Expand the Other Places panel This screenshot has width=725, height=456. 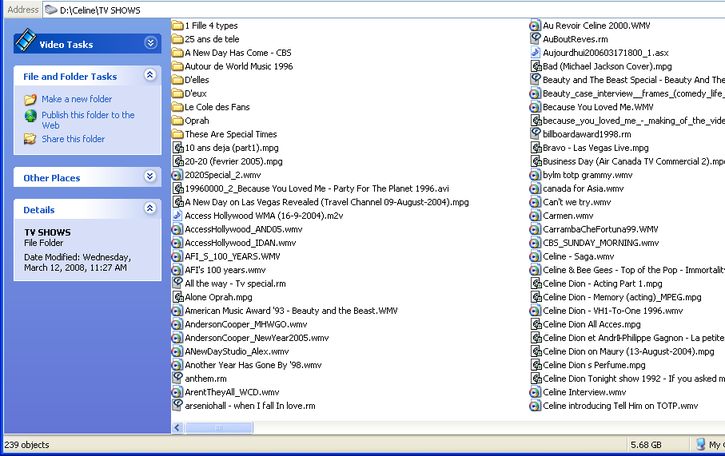(x=150, y=176)
